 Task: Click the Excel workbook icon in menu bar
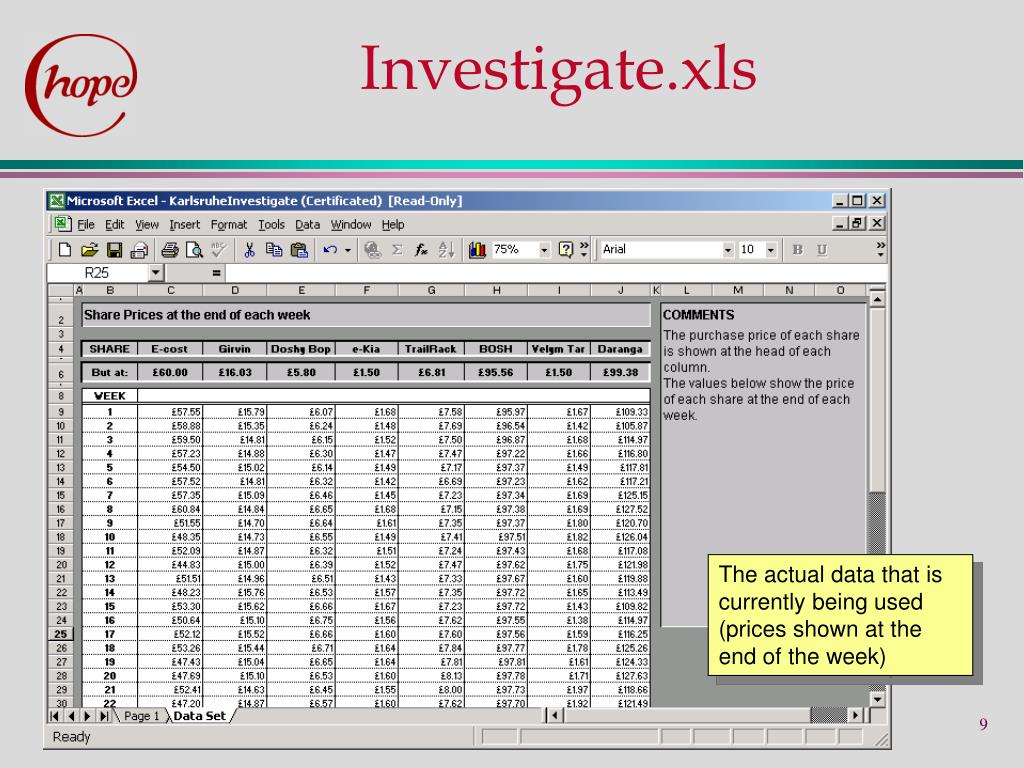(x=63, y=224)
